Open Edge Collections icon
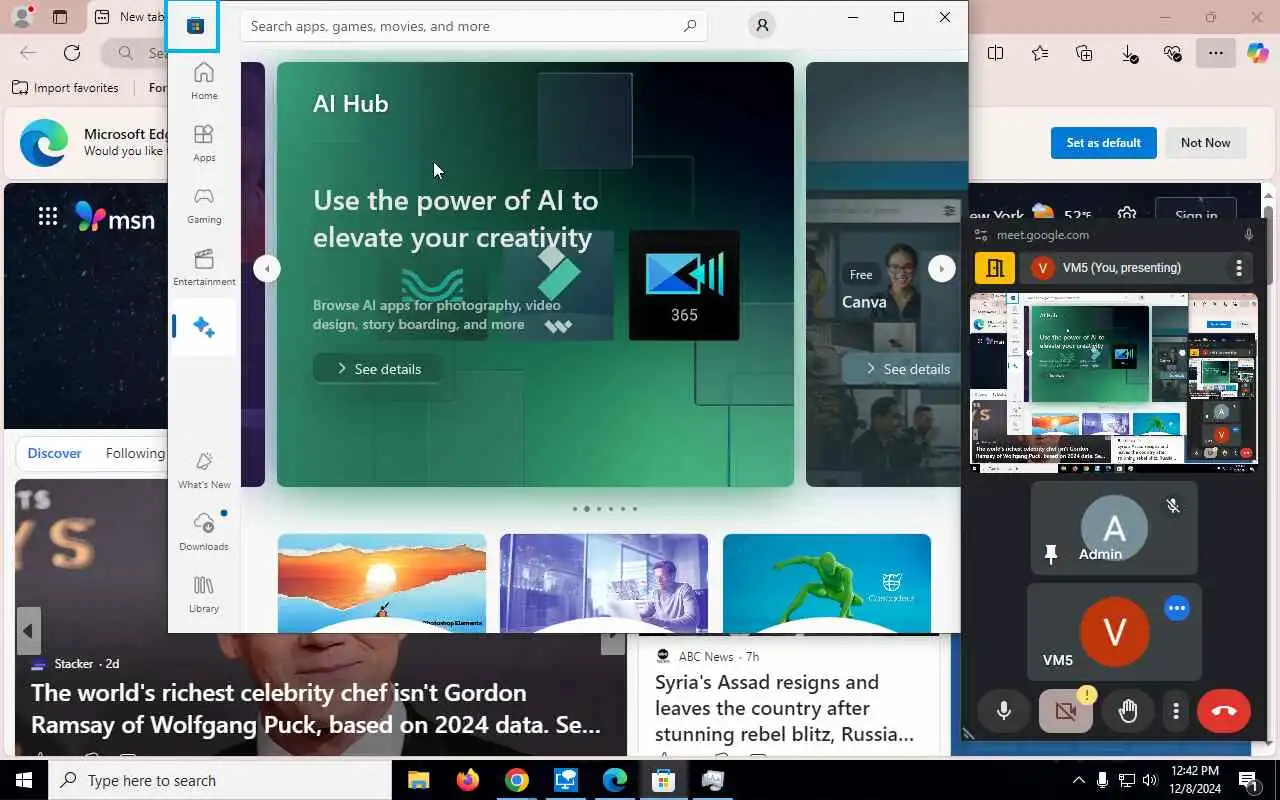This screenshot has height=800, width=1280. [x=1084, y=53]
